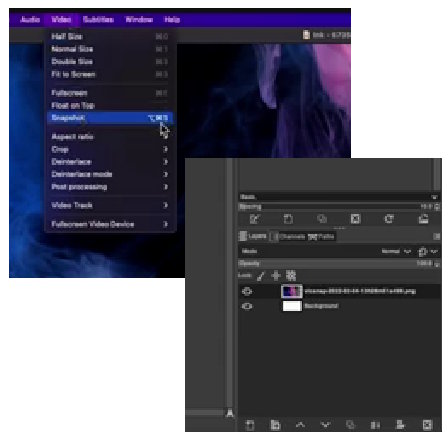Viewport: 448px width, 446px height.
Task: Click the raise layer arrow icon
Action: (300, 425)
